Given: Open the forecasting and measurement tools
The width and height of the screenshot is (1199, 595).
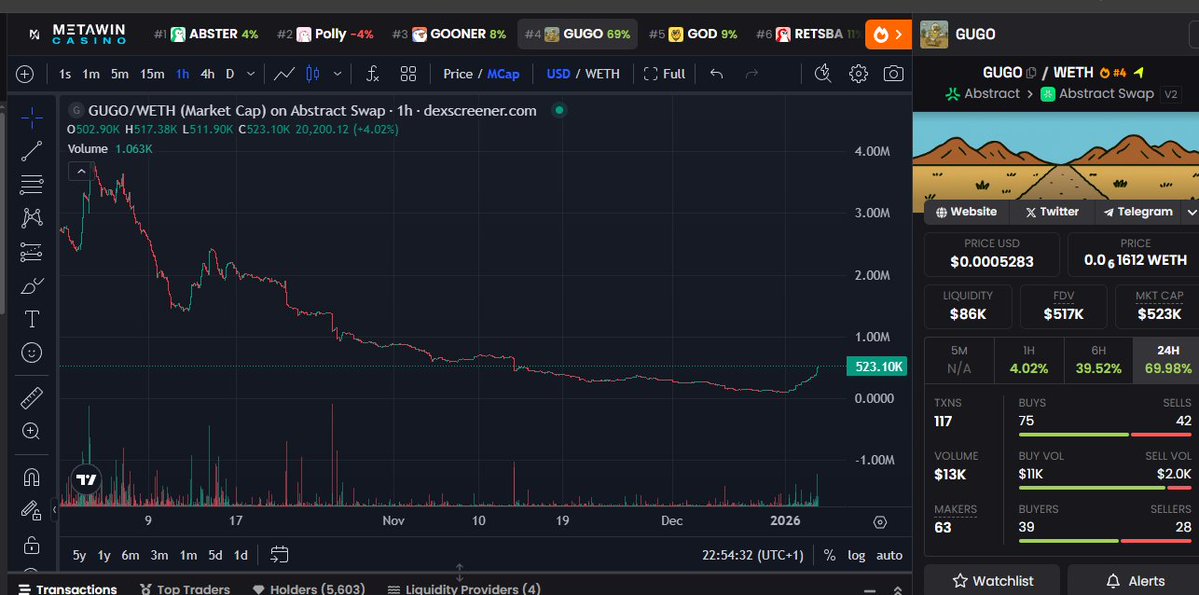Looking at the screenshot, I should 31,252.
